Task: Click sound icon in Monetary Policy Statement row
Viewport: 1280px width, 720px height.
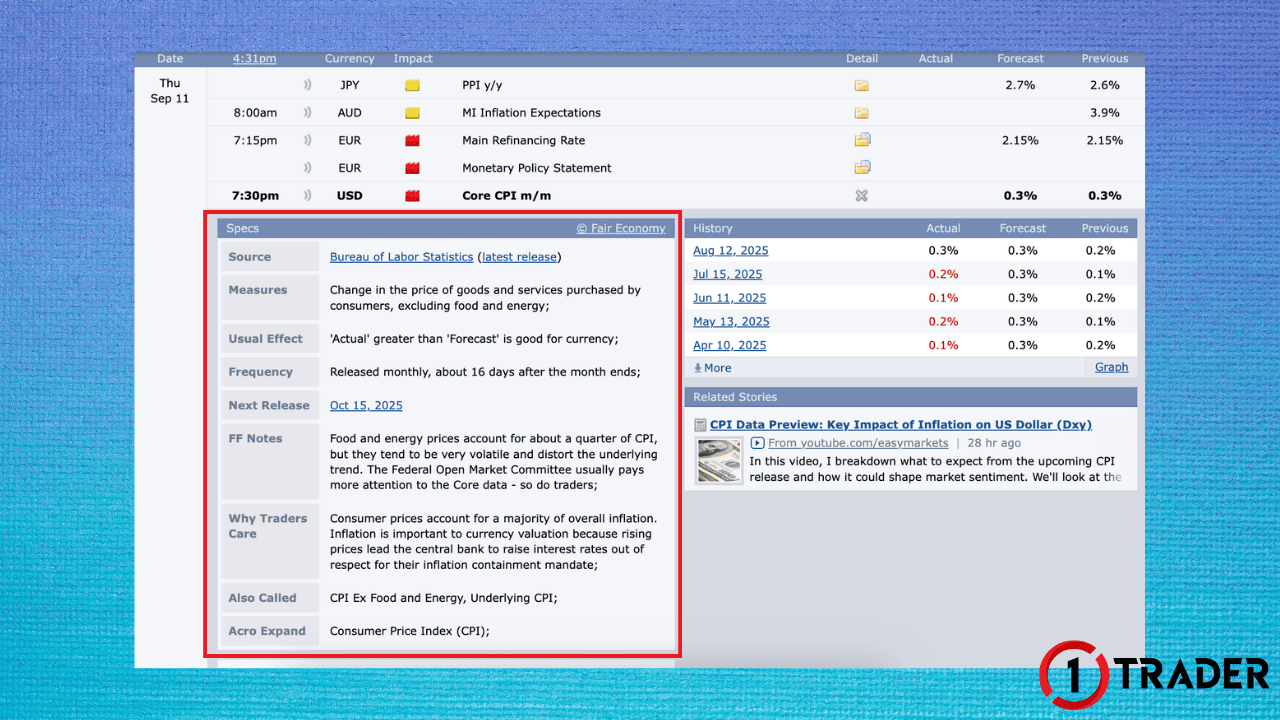Action: [x=308, y=168]
